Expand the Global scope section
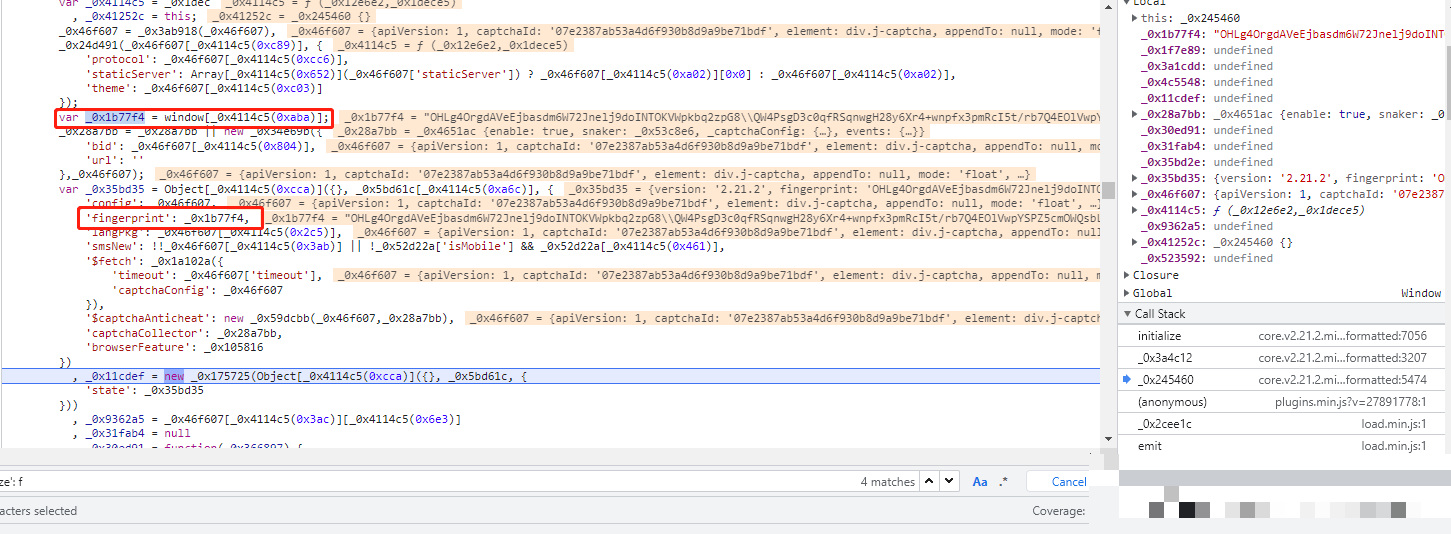Image resolution: width=1451 pixels, height=534 pixels. [x=1128, y=293]
